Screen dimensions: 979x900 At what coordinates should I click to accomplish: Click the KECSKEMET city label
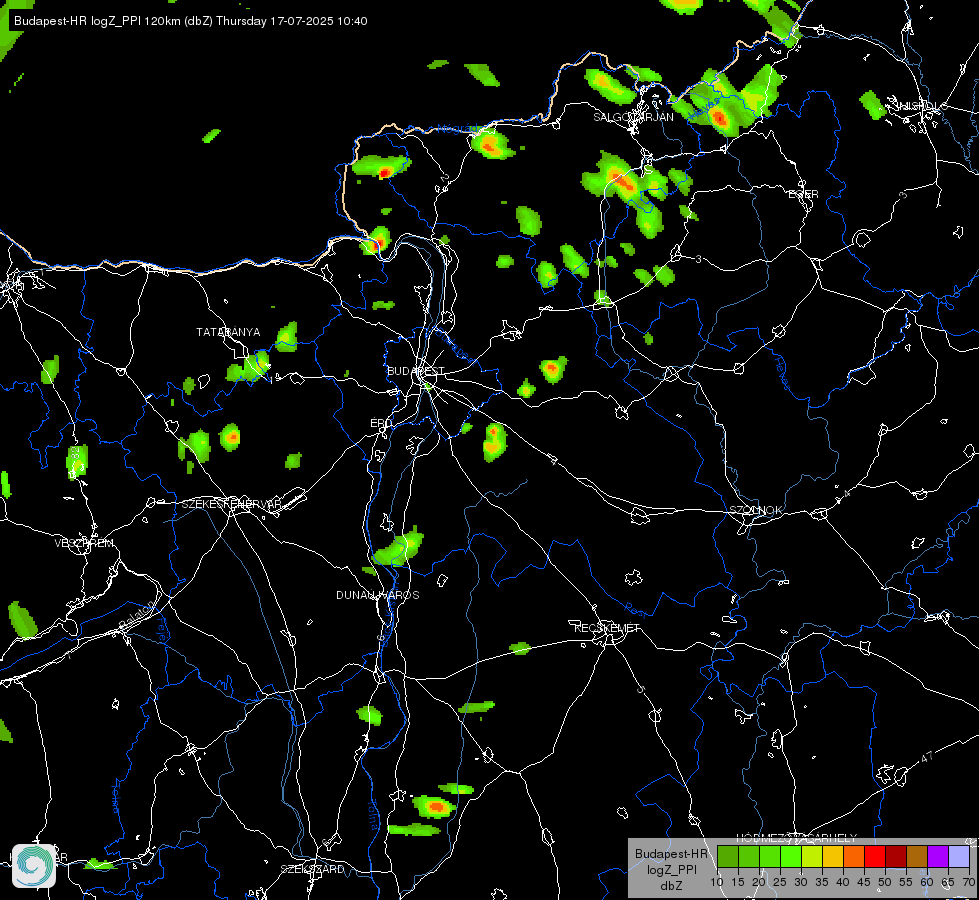click(x=607, y=628)
